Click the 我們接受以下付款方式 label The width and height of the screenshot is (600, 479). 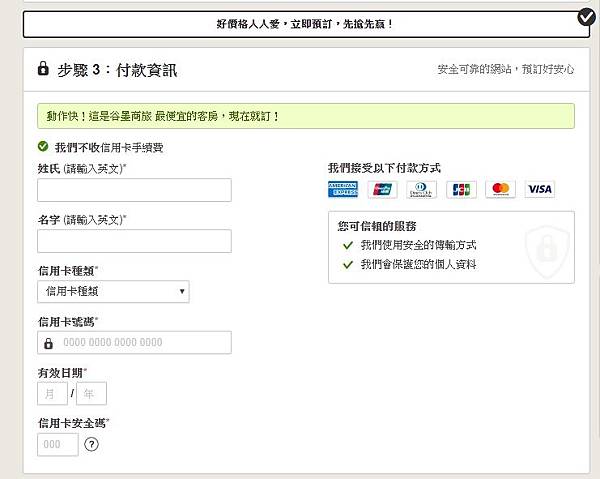click(x=384, y=168)
